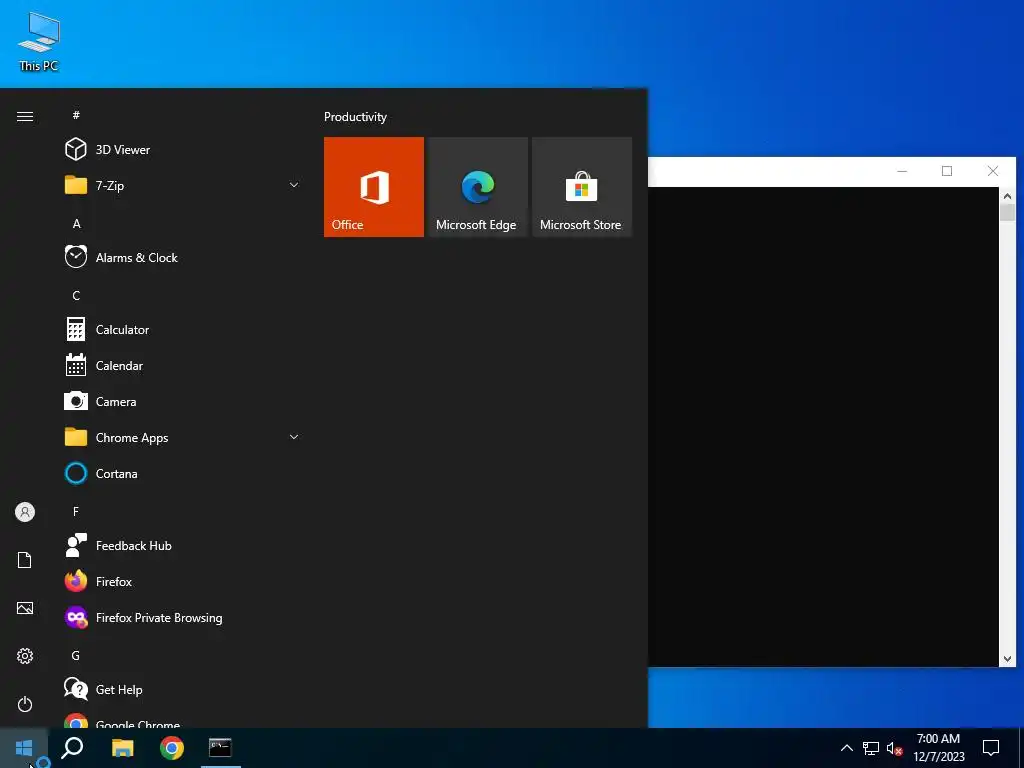Open the Chrome Apps folder entry

[x=182, y=437]
